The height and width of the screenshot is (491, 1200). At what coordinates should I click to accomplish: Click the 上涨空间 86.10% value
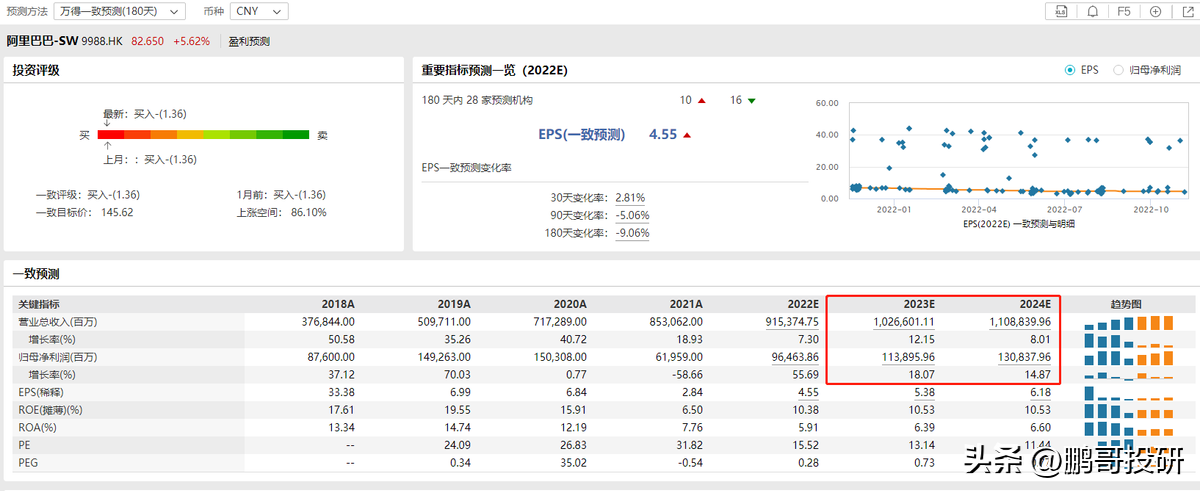tap(308, 212)
